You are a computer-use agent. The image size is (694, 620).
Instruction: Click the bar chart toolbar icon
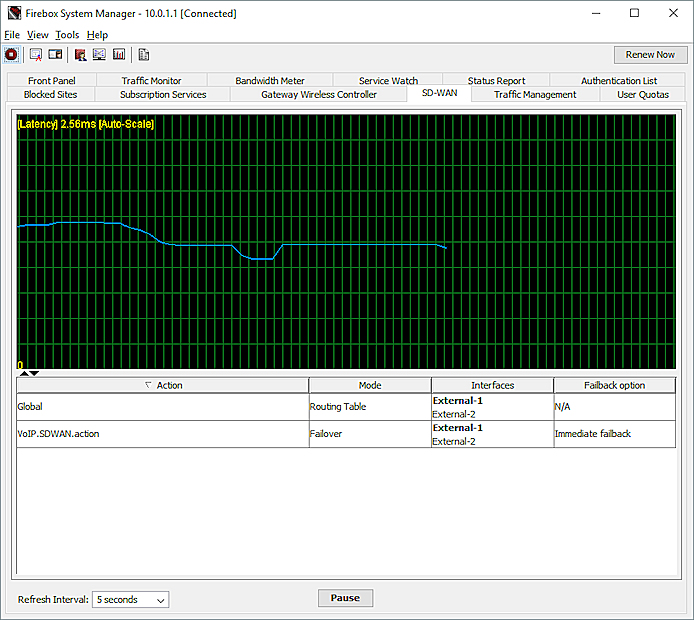click(x=119, y=54)
